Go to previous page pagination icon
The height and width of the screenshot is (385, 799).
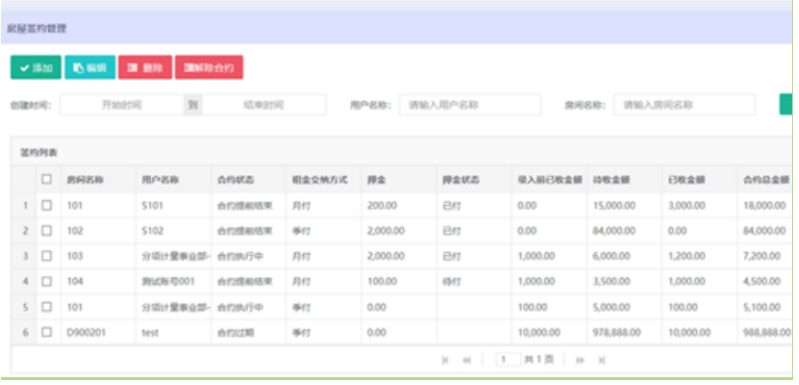click(x=466, y=360)
